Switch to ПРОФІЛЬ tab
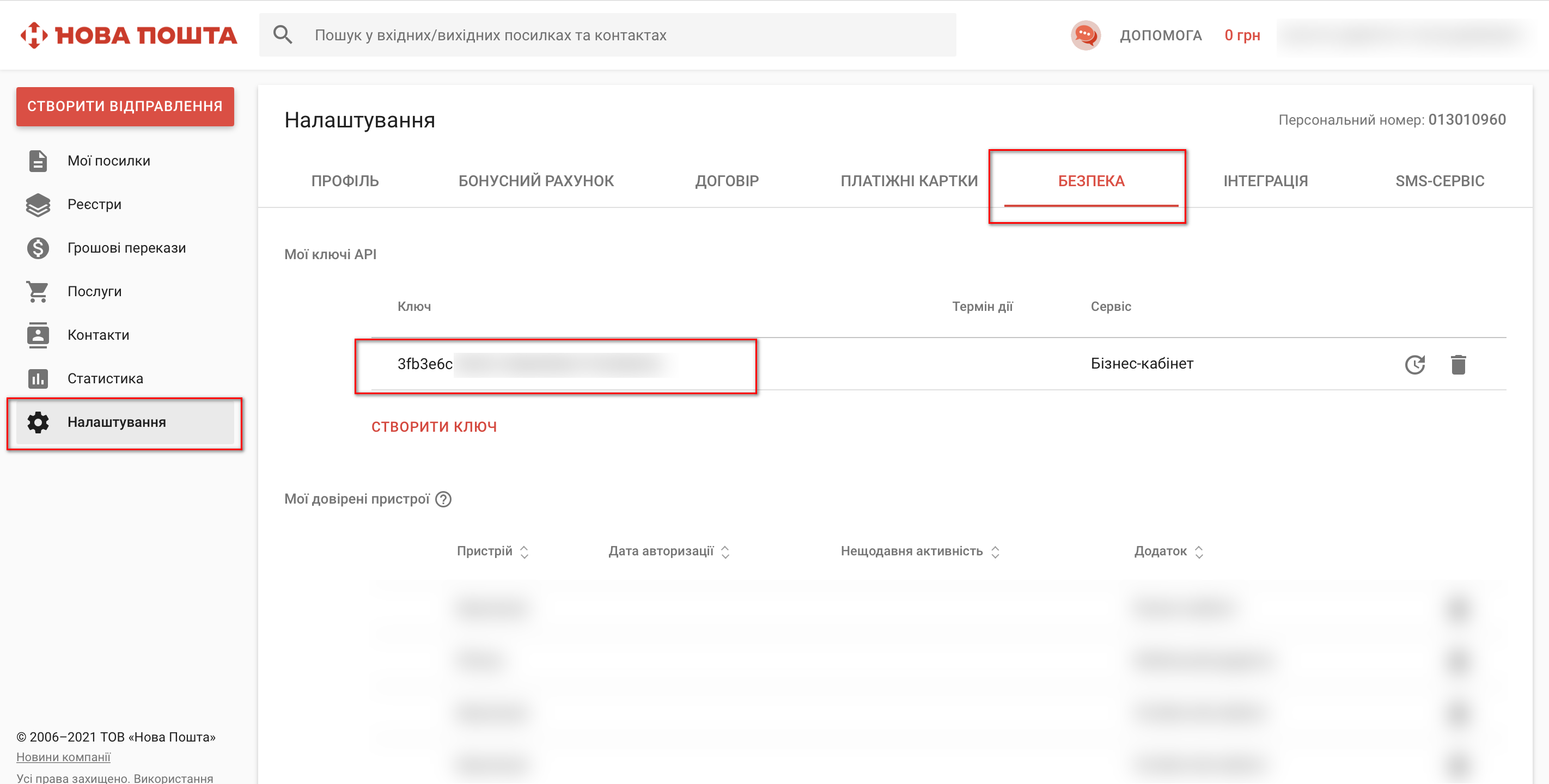Viewport: 1549px width, 784px height. (x=345, y=181)
